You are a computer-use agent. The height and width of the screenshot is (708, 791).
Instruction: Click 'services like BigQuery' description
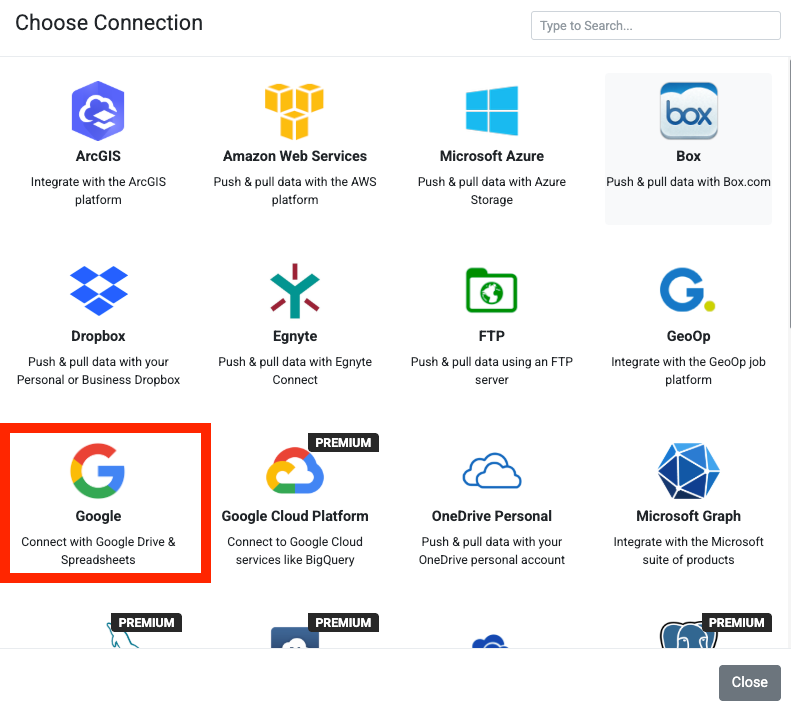295,560
